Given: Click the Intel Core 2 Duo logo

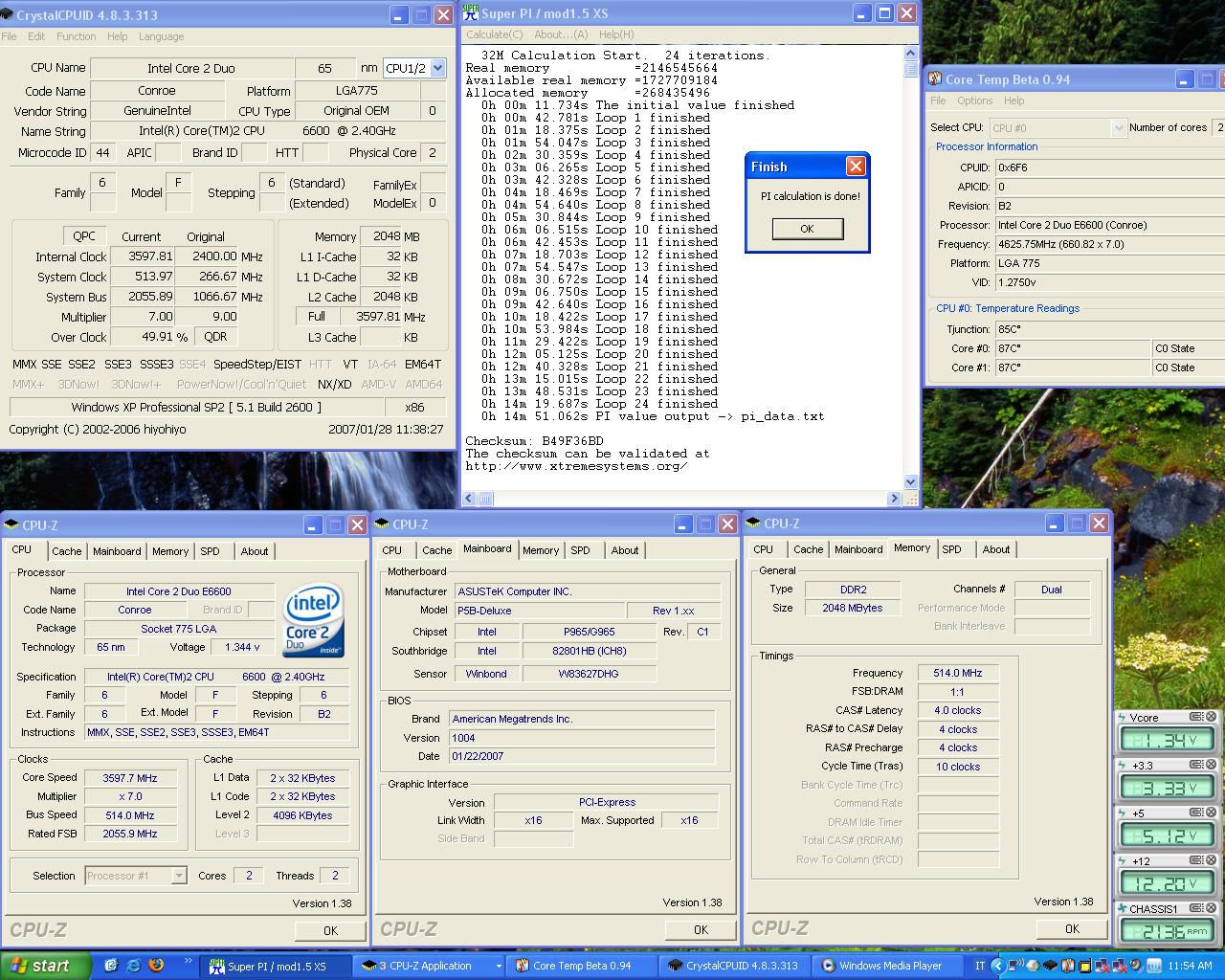Looking at the screenshot, I should pyautogui.click(x=313, y=621).
